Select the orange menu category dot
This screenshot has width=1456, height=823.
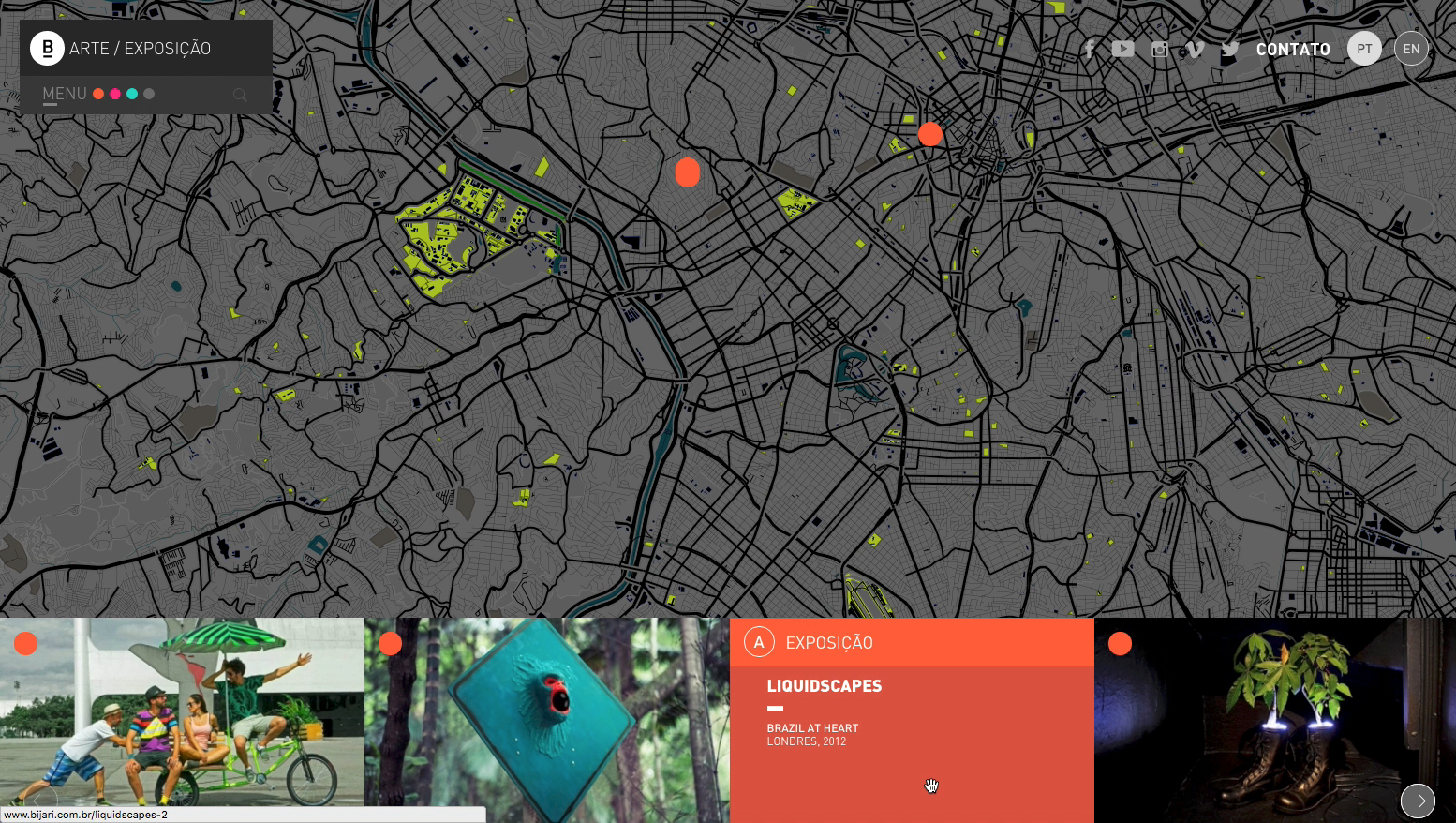coord(98,94)
